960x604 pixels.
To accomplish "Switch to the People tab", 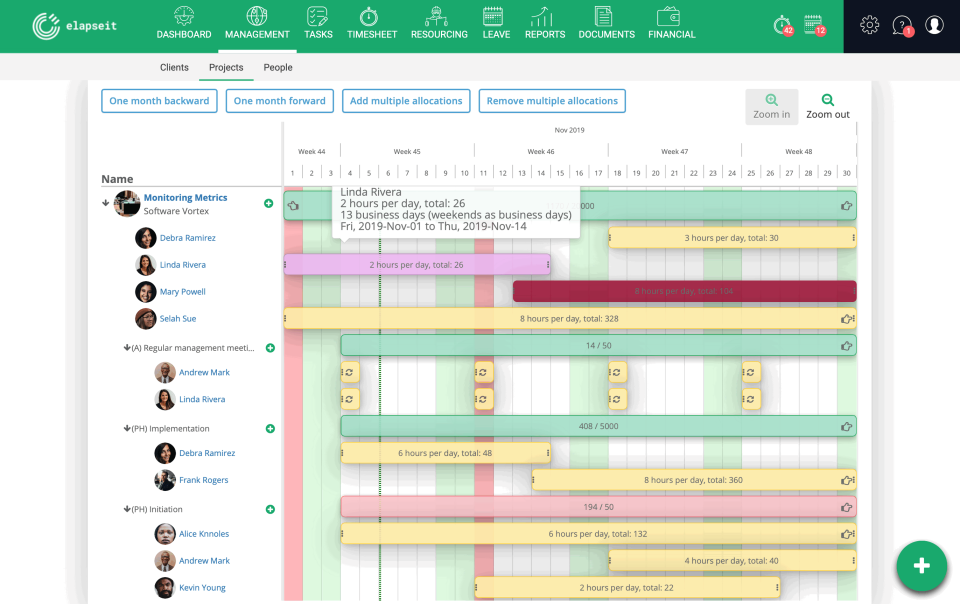I will click(x=277, y=67).
